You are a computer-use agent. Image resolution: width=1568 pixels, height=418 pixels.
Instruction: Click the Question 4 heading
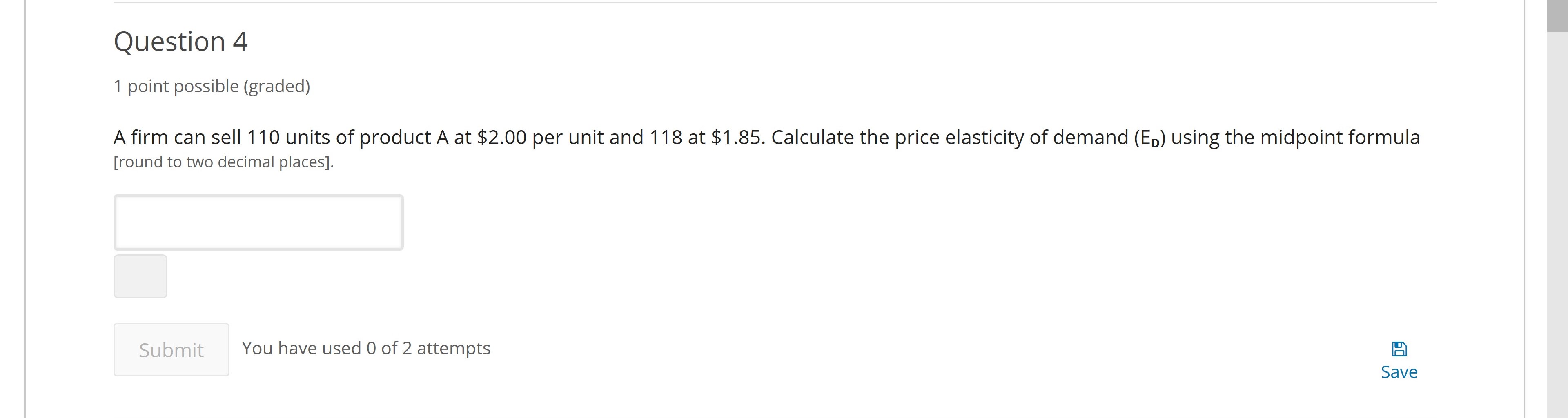pyautogui.click(x=180, y=41)
